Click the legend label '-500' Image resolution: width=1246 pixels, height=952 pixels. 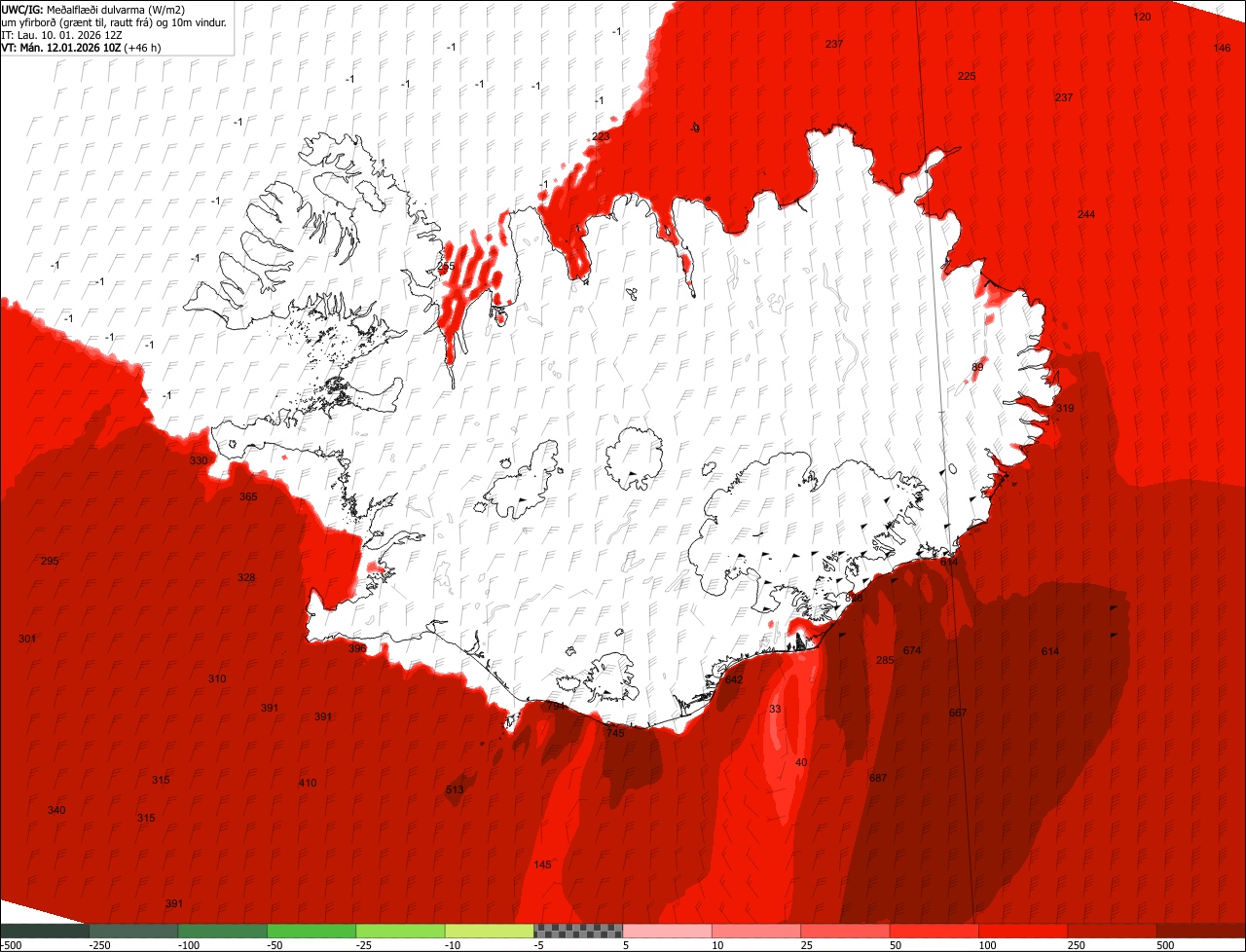[x=11, y=945]
